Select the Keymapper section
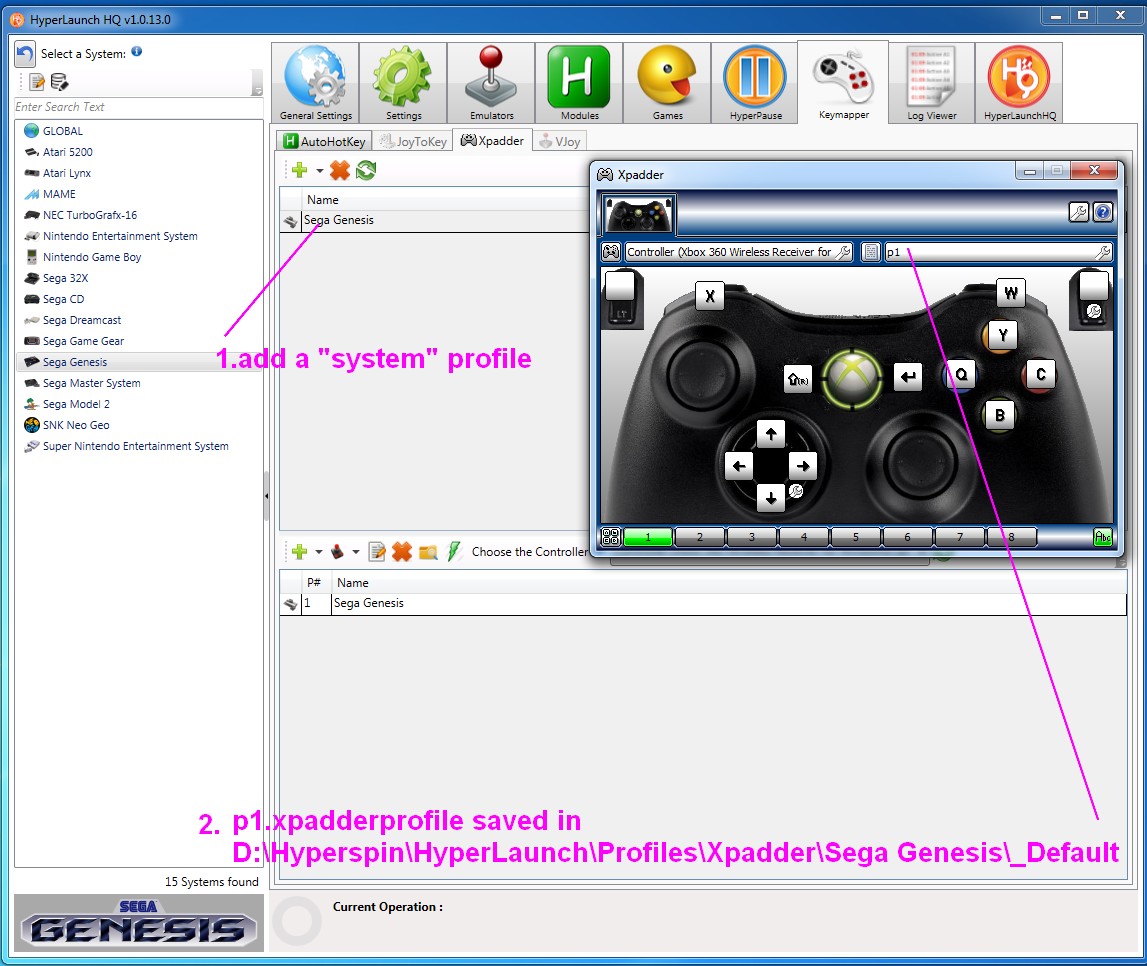Viewport: 1147px width, 966px height. 843,82
